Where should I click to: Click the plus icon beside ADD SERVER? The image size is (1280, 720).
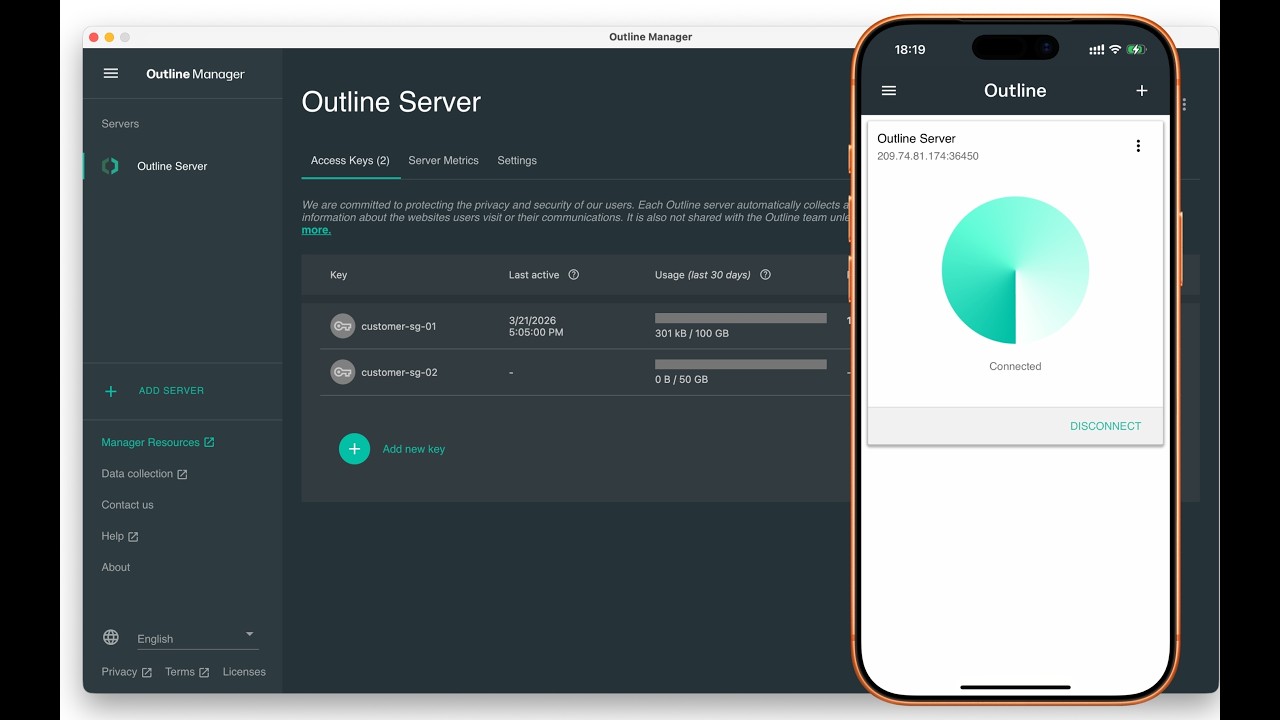click(x=111, y=391)
